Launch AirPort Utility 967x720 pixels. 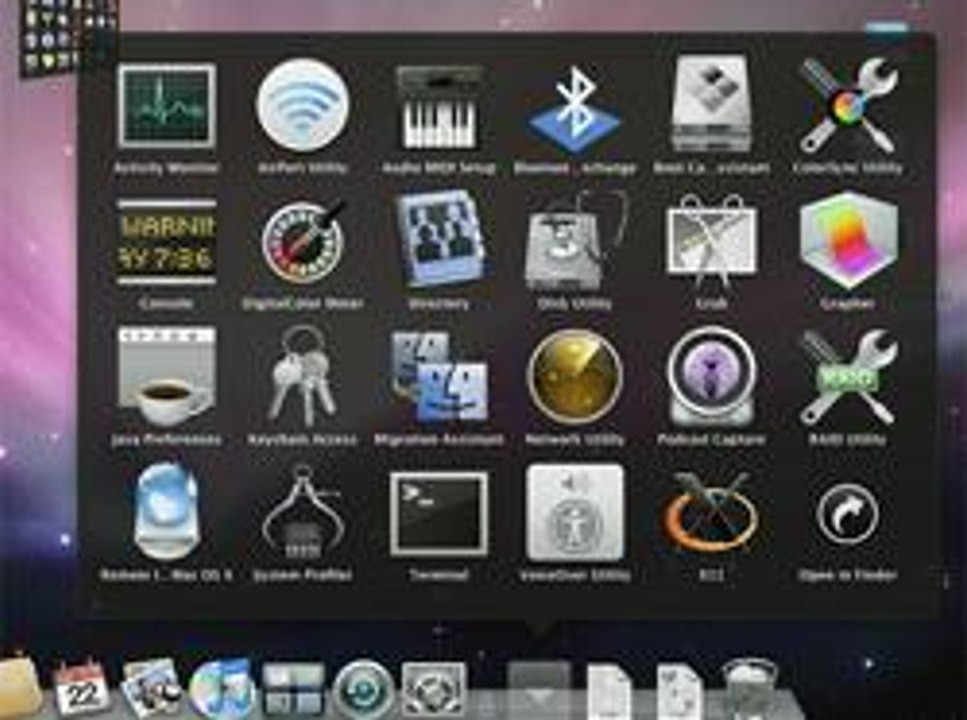(x=302, y=105)
